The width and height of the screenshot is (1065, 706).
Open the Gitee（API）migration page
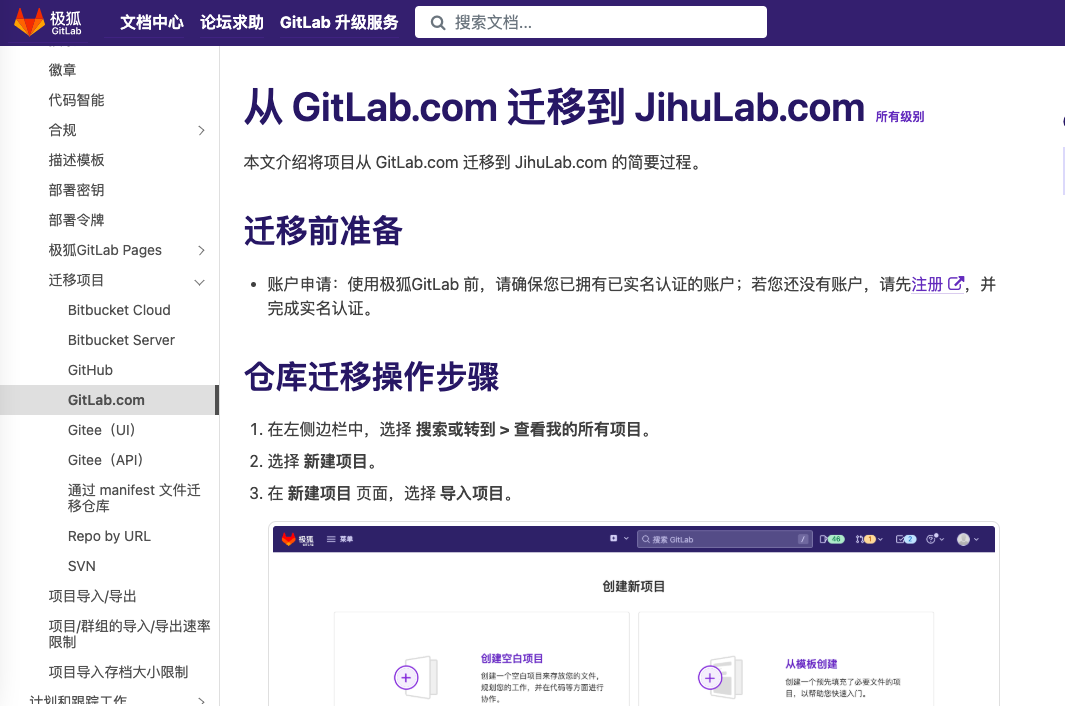[105, 460]
